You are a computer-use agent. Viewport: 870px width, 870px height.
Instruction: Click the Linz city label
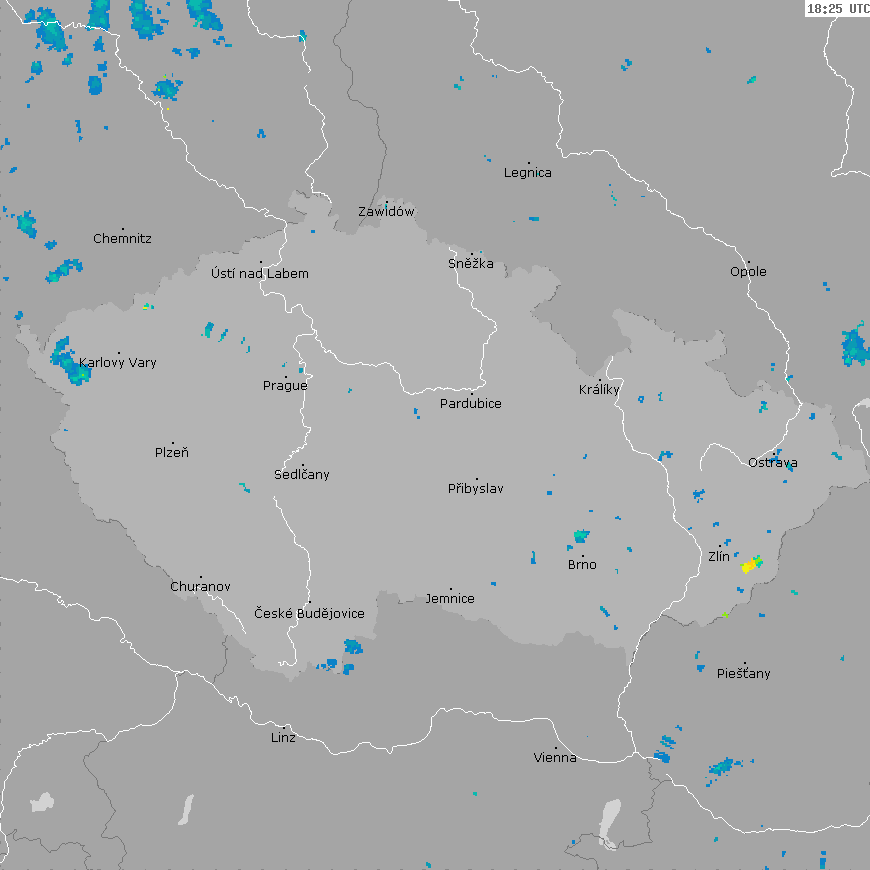pyautogui.click(x=283, y=737)
